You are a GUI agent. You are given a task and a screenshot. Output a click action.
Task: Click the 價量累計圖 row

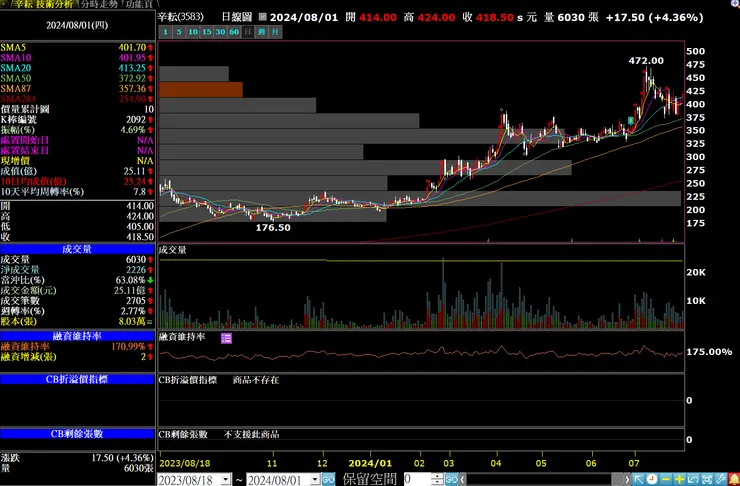pyautogui.click(x=77, y=109)
